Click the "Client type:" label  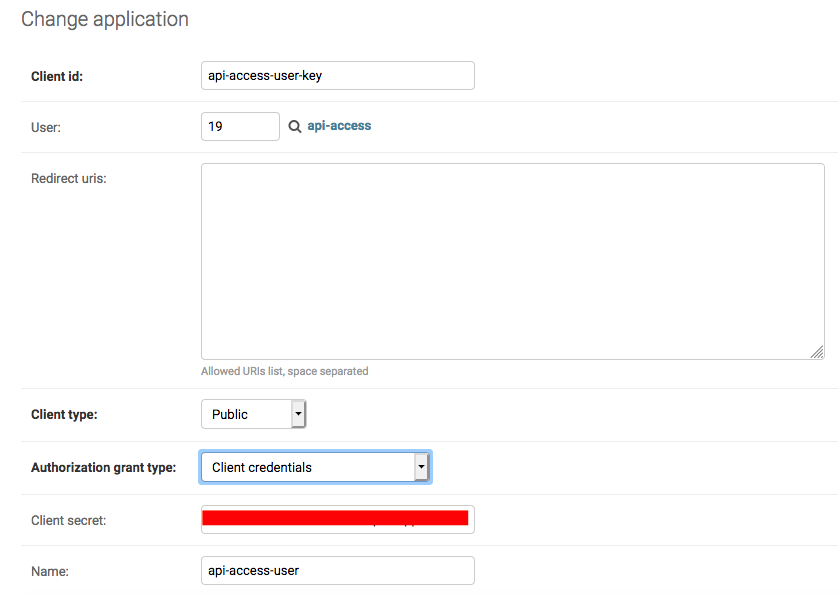64,414
